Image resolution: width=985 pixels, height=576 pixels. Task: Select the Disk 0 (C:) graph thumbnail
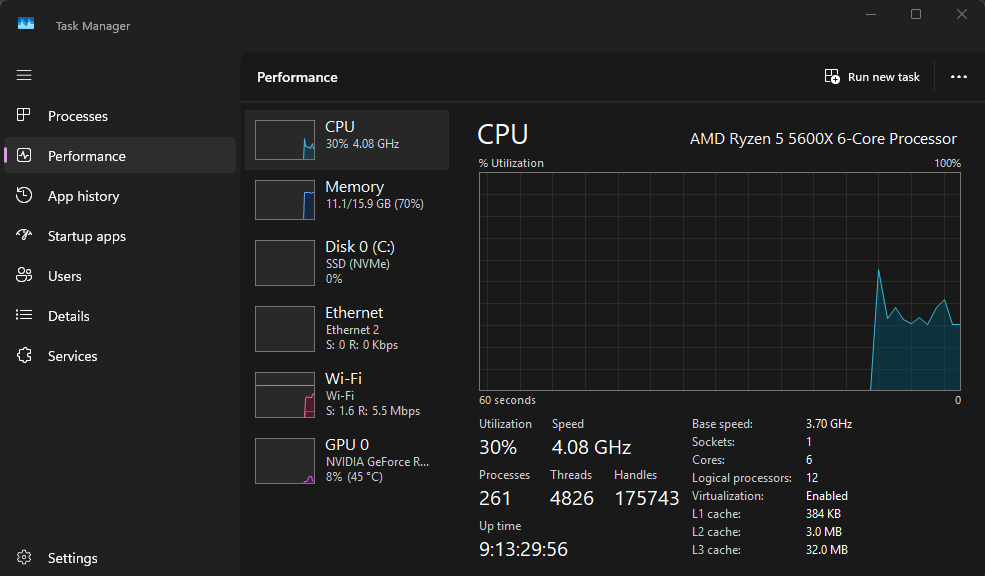(x=285, y=263)
